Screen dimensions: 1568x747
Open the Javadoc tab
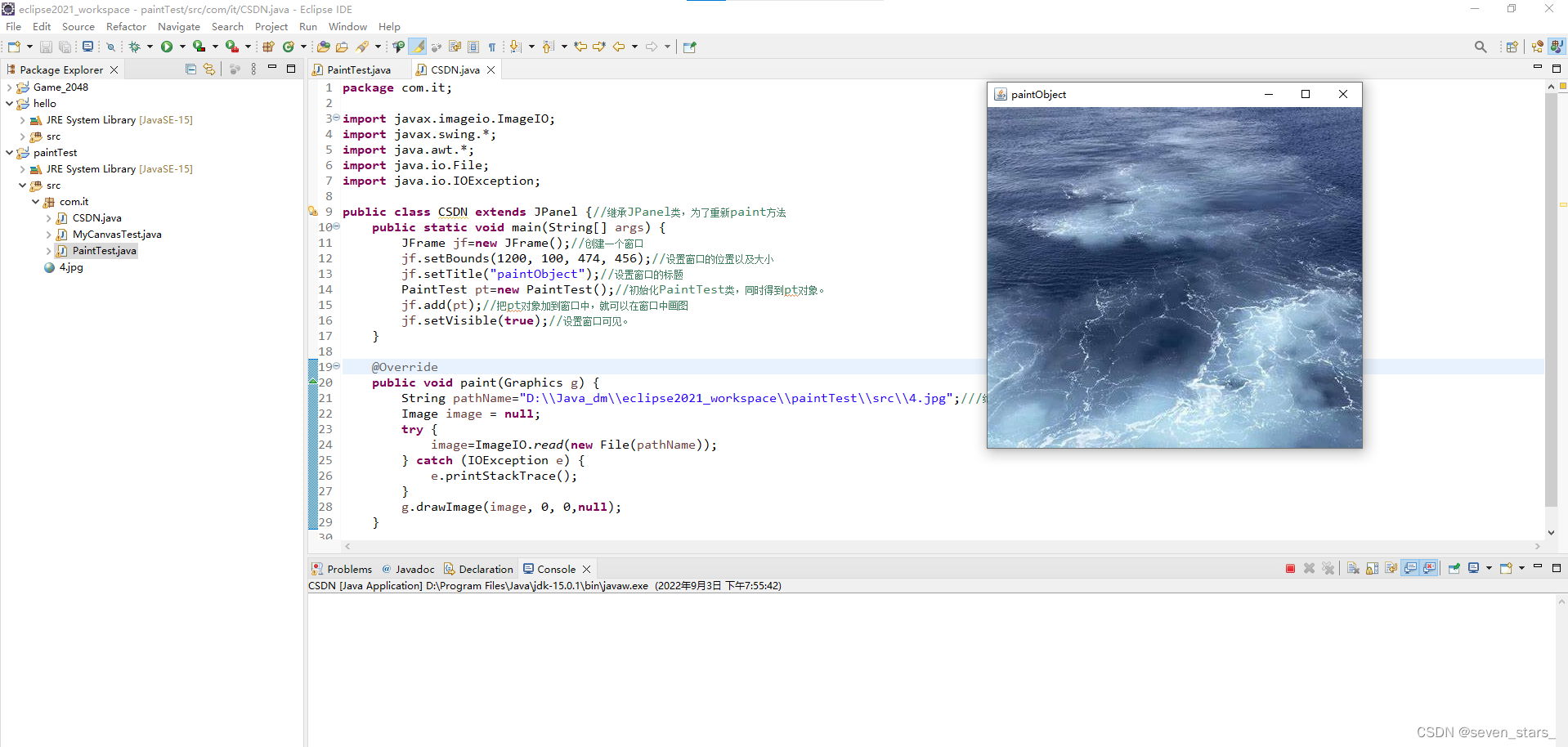[x=408, y=569]
